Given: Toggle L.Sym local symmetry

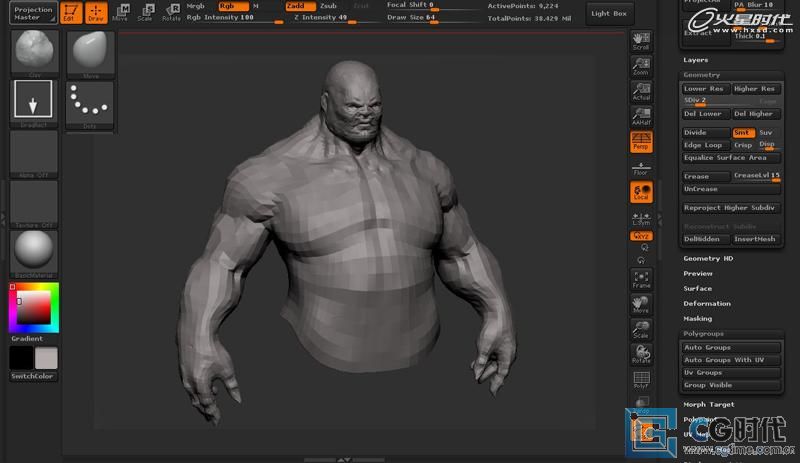Looking at the screenshot, I should click(x=641, y=218).
